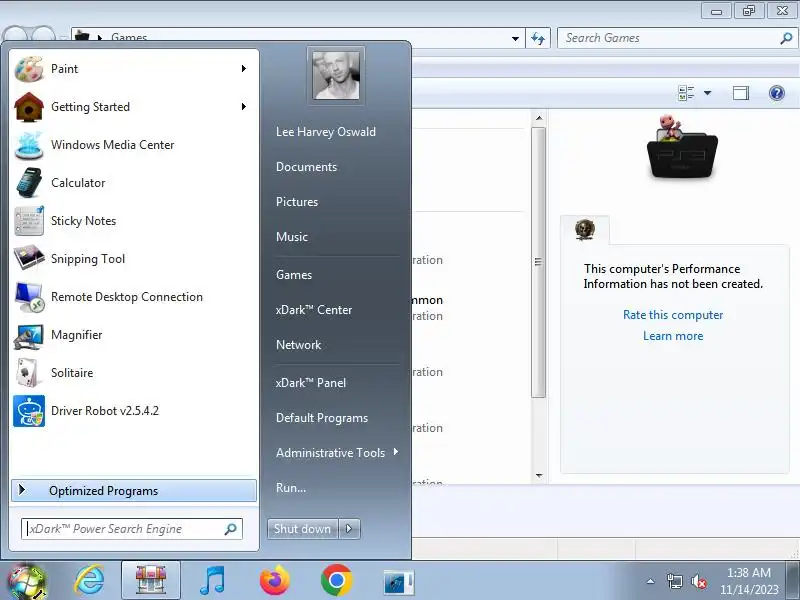Show hidden tray icons arrow
Screen dimensions: 800x600
pyautogui.click(x=651, y=581)
